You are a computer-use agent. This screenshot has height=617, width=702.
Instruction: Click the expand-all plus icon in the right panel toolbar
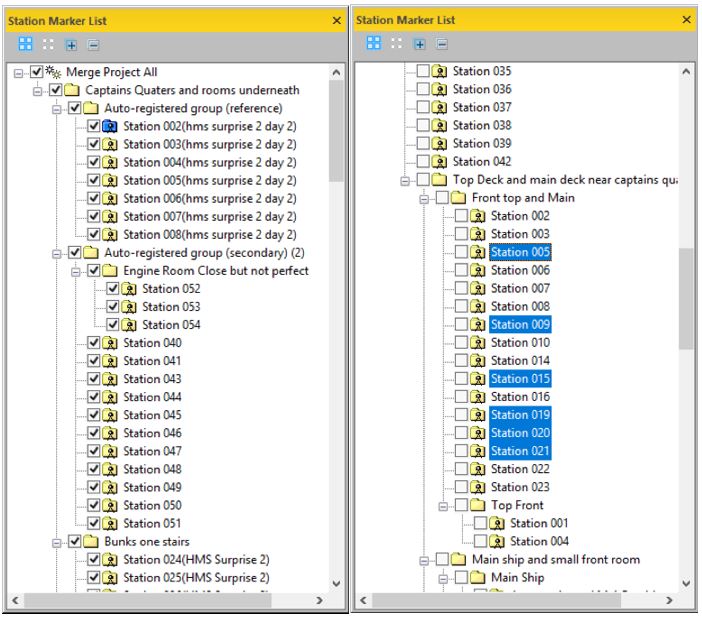[x=419, y=44]
